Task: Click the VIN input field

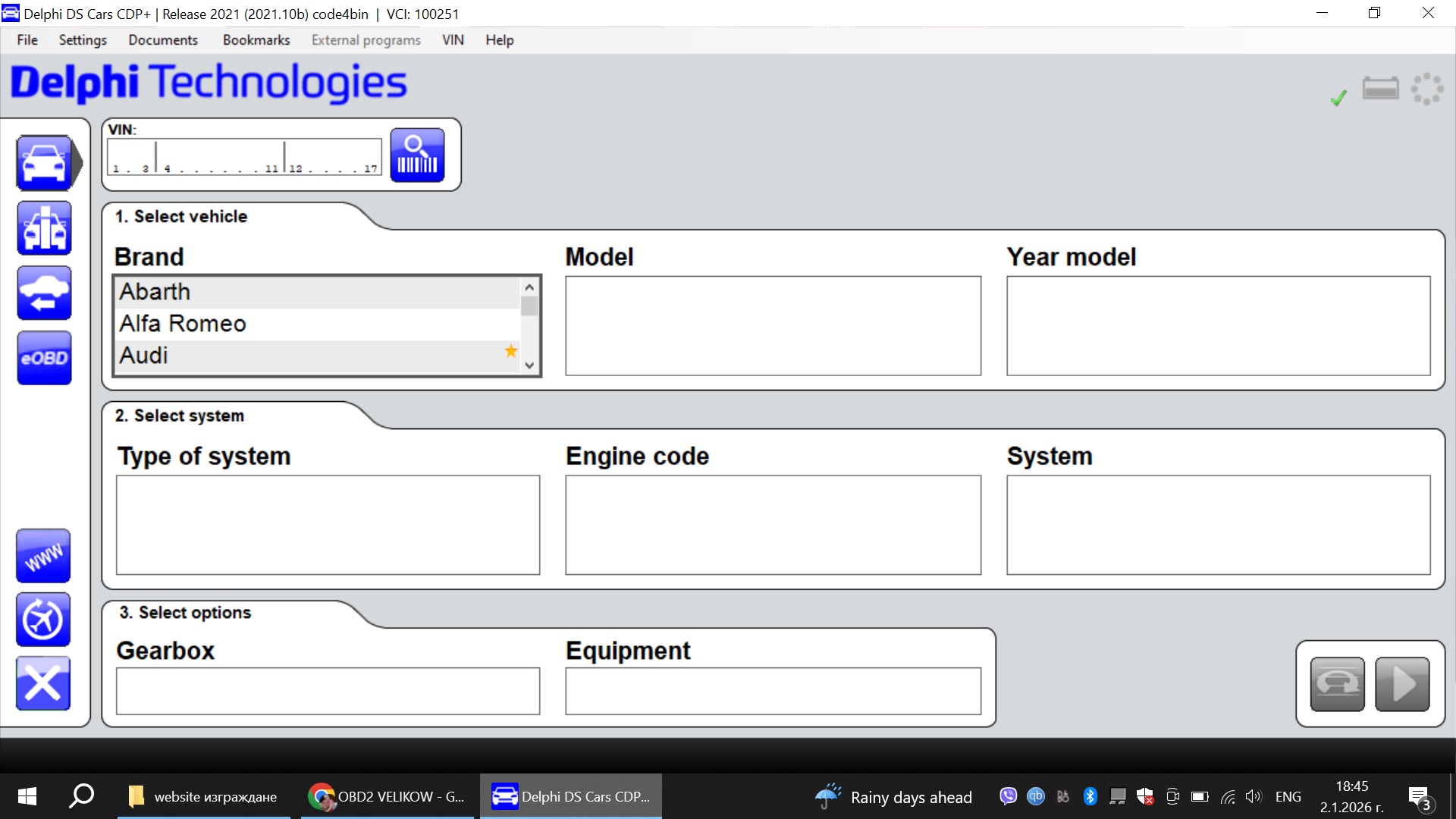Action: coord(243,155)
